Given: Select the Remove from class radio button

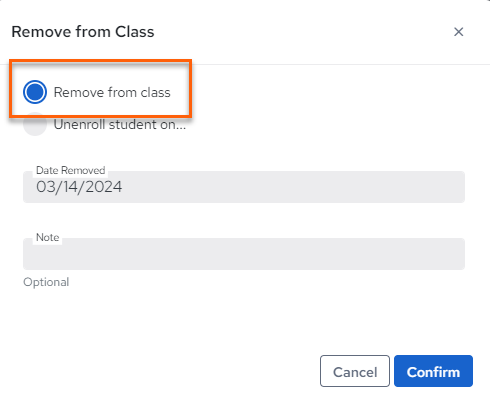Looking at the screenshot, I should pyautogui.click(x=35, y=92).
